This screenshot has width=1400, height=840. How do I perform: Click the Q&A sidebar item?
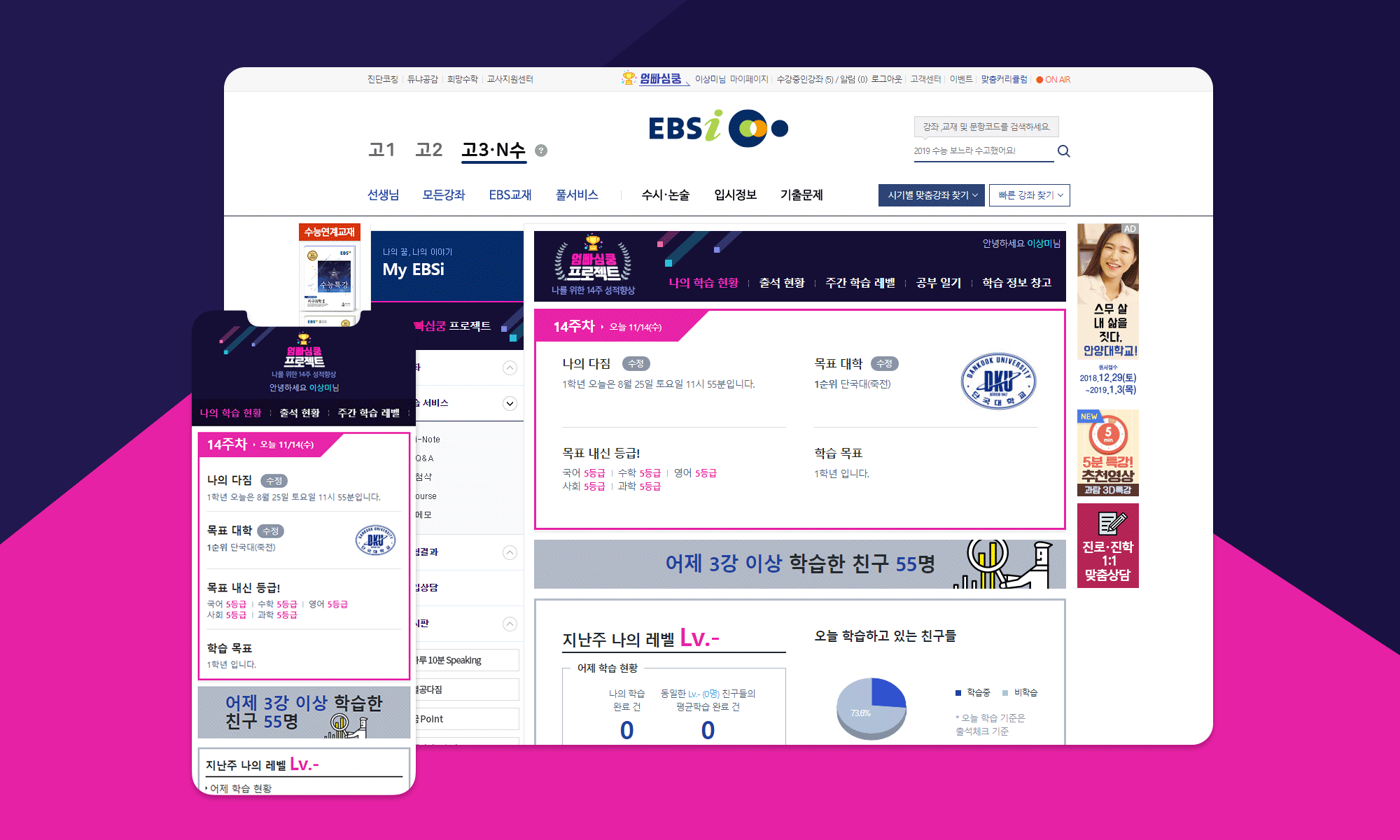click(x=425, y=458)
